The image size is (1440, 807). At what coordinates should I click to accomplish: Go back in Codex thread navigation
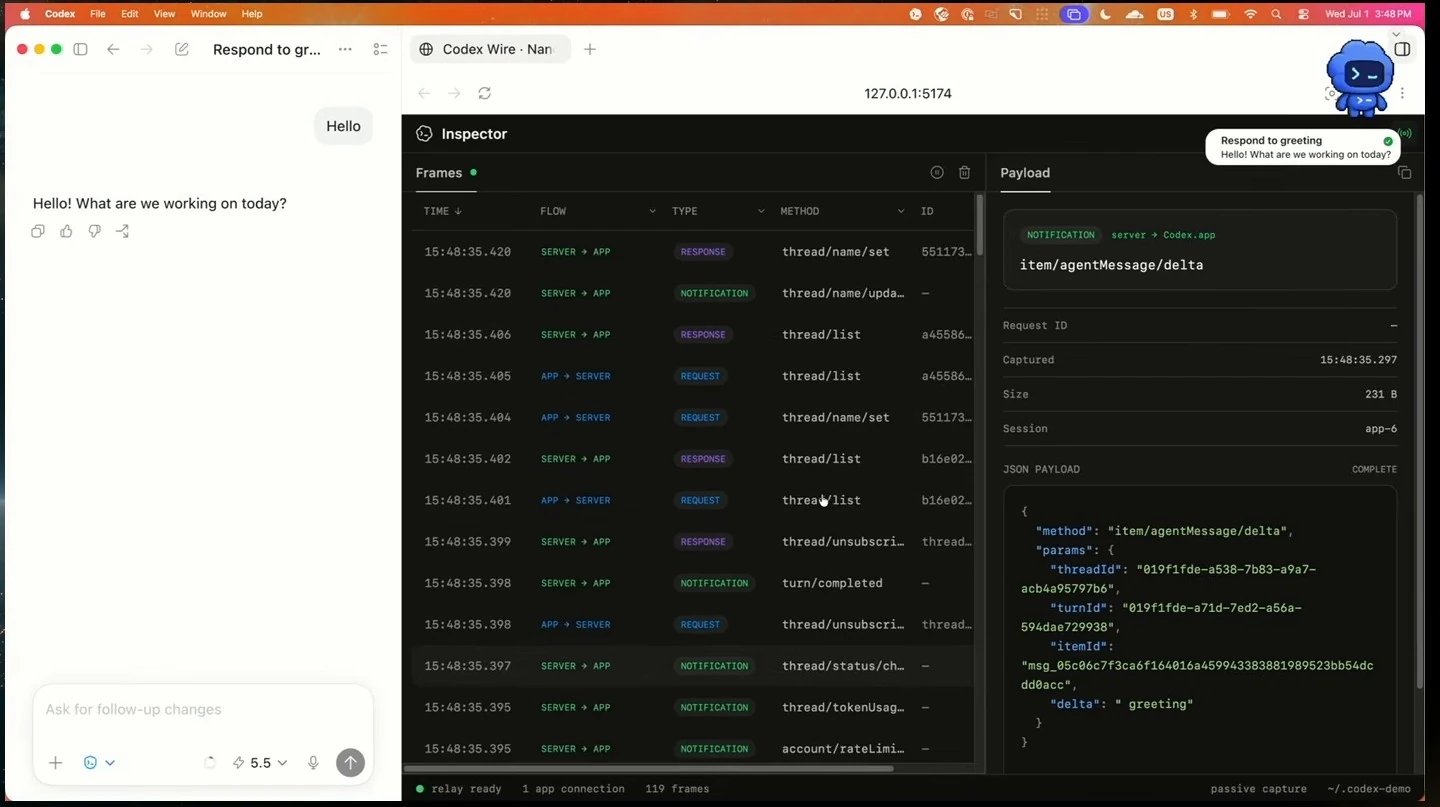(113, 49)
